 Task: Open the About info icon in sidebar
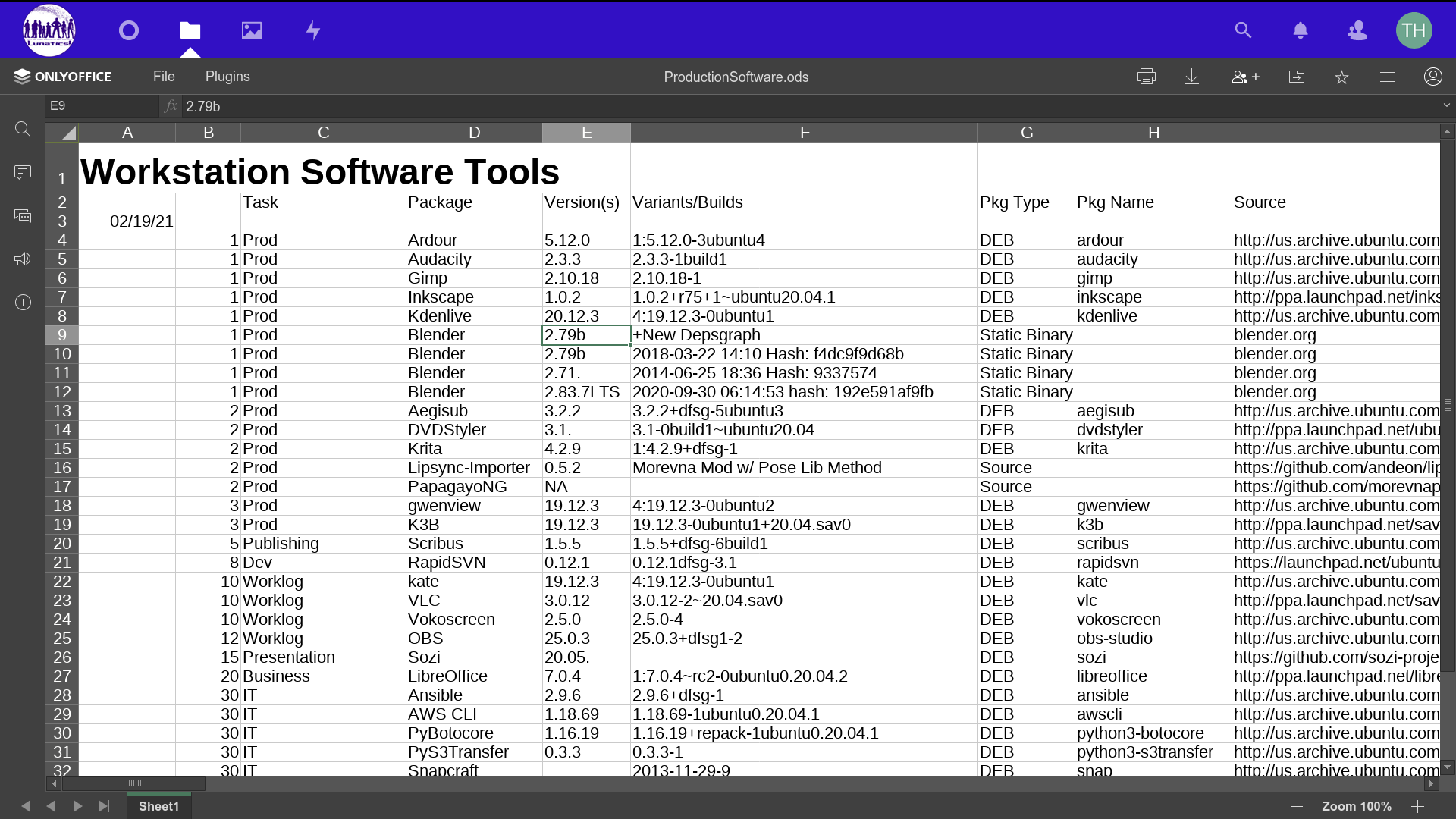click(23, 303)
